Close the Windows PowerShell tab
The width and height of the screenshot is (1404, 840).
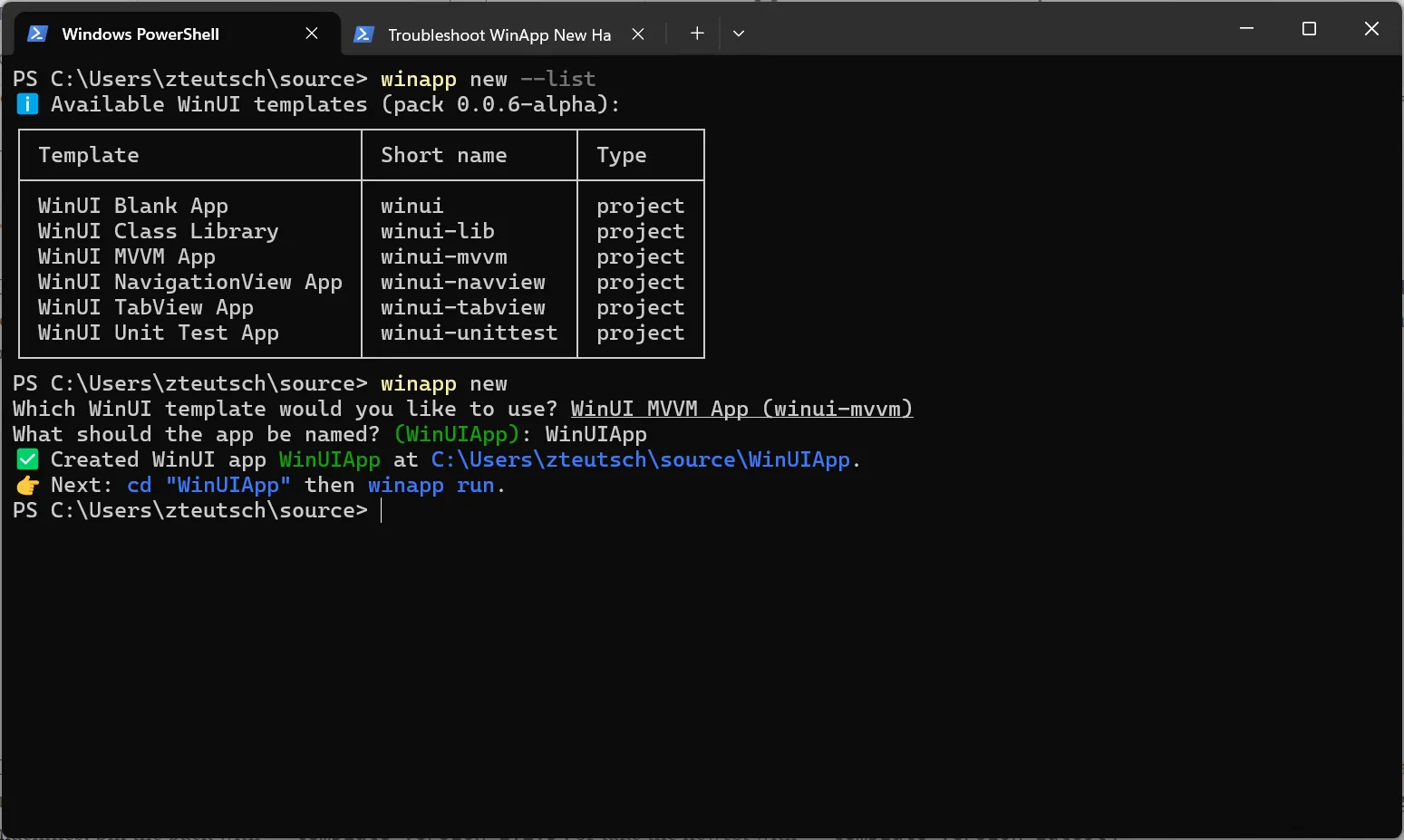(311, 34)
